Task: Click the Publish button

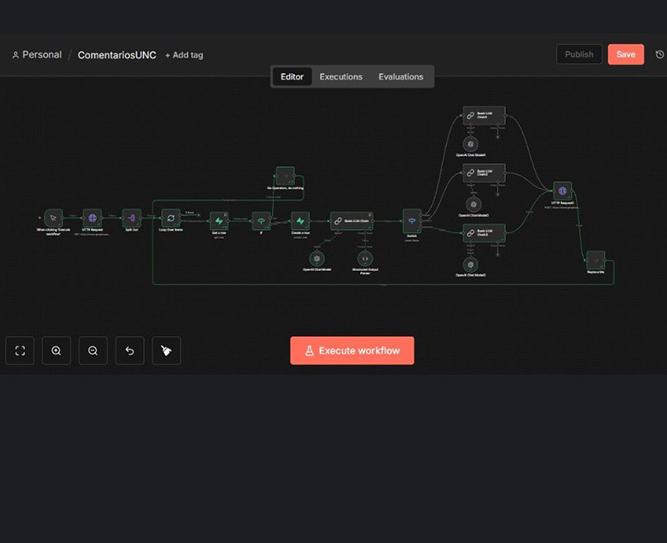Action: (x=579, y=54)
